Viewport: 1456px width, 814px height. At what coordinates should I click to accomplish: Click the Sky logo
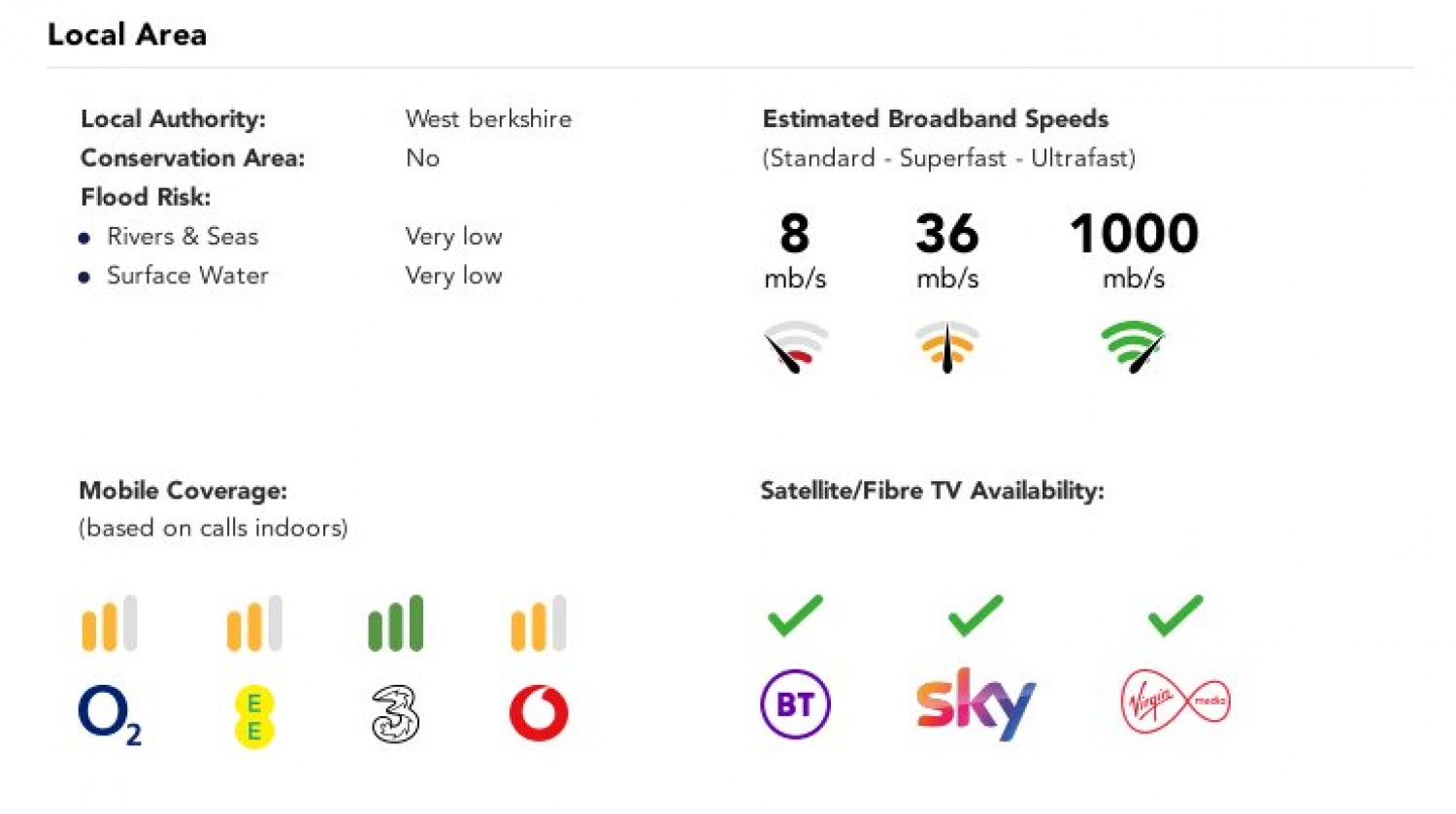[976, 703]
